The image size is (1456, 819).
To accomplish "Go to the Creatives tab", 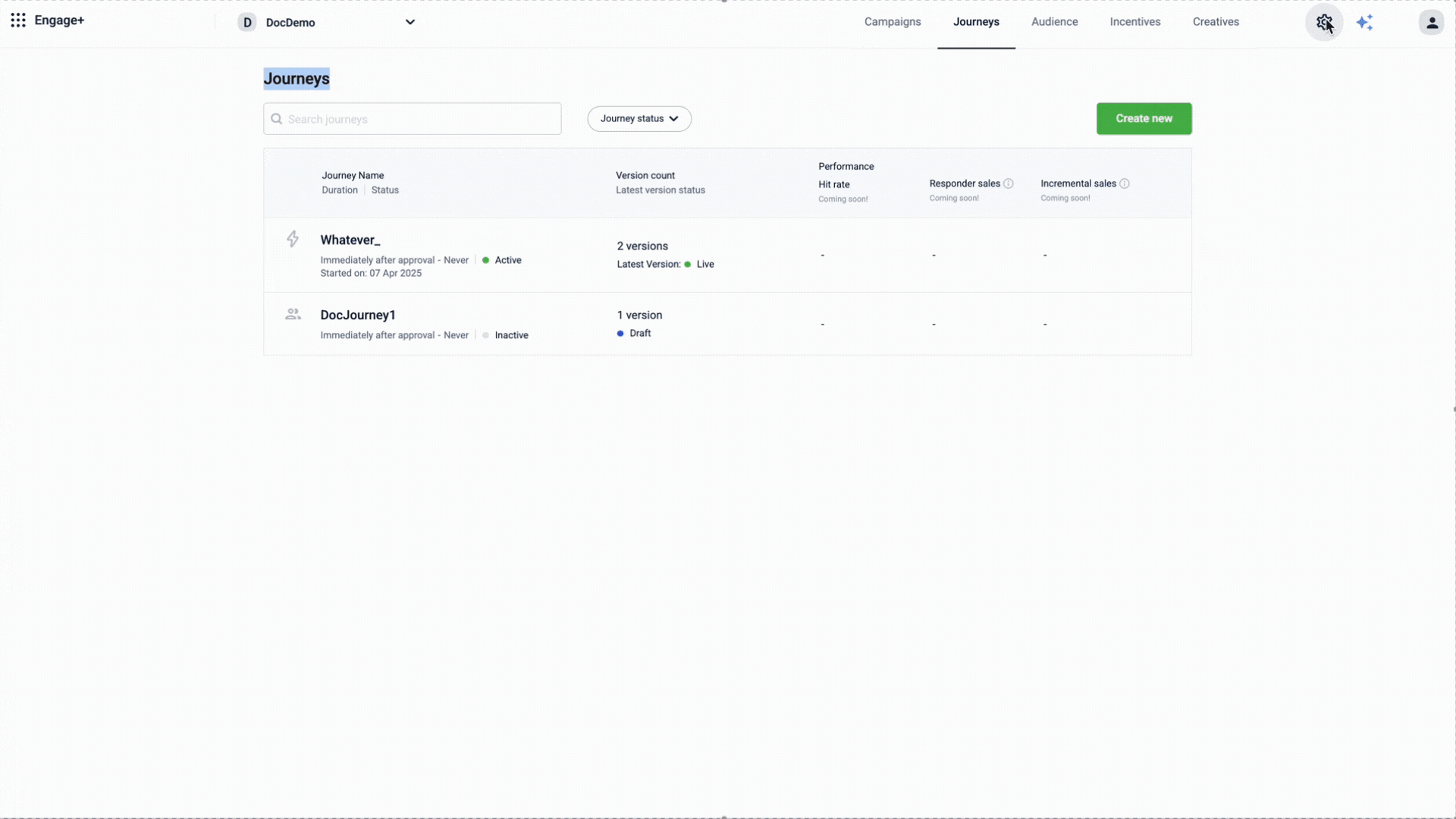I will (1216, 22).
